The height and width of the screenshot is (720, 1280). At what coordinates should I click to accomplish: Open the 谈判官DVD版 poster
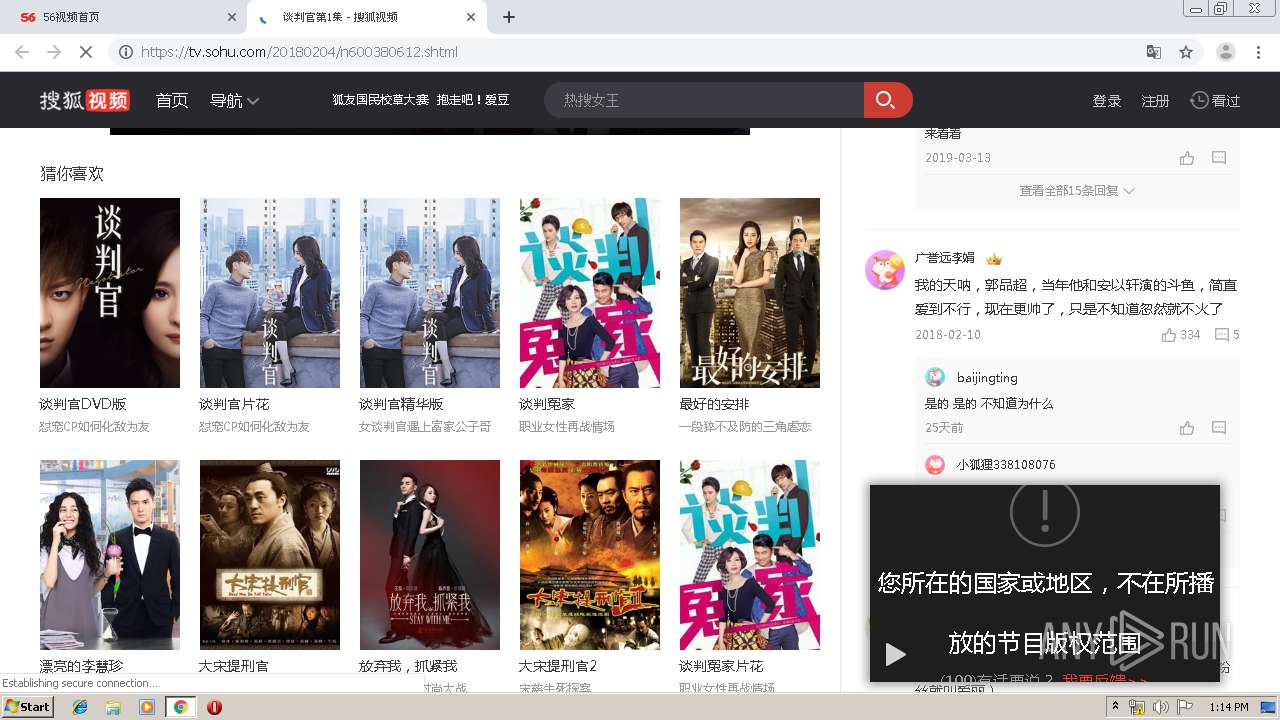click(x=110, y=293)
